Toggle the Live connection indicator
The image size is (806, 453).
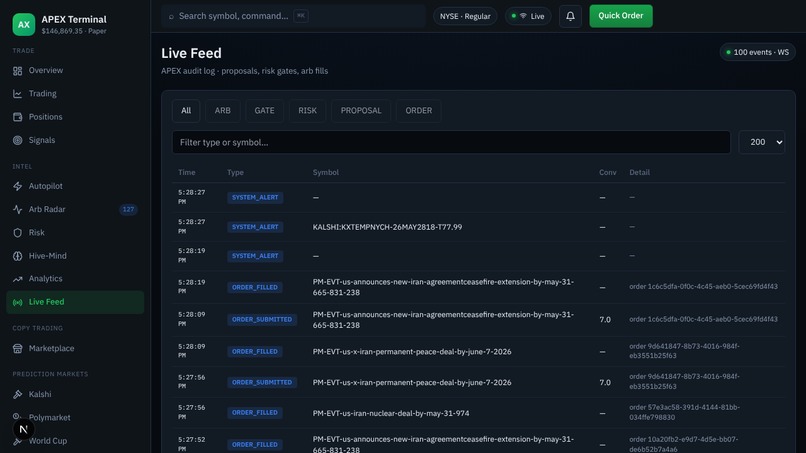pos(528,16)
